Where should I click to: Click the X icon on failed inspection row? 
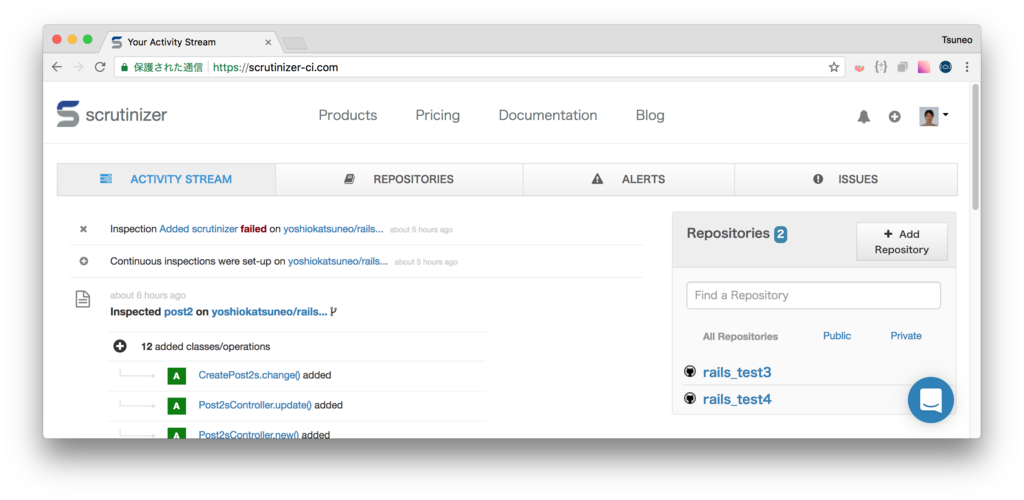pyautogui.click(x=84, y=229)
